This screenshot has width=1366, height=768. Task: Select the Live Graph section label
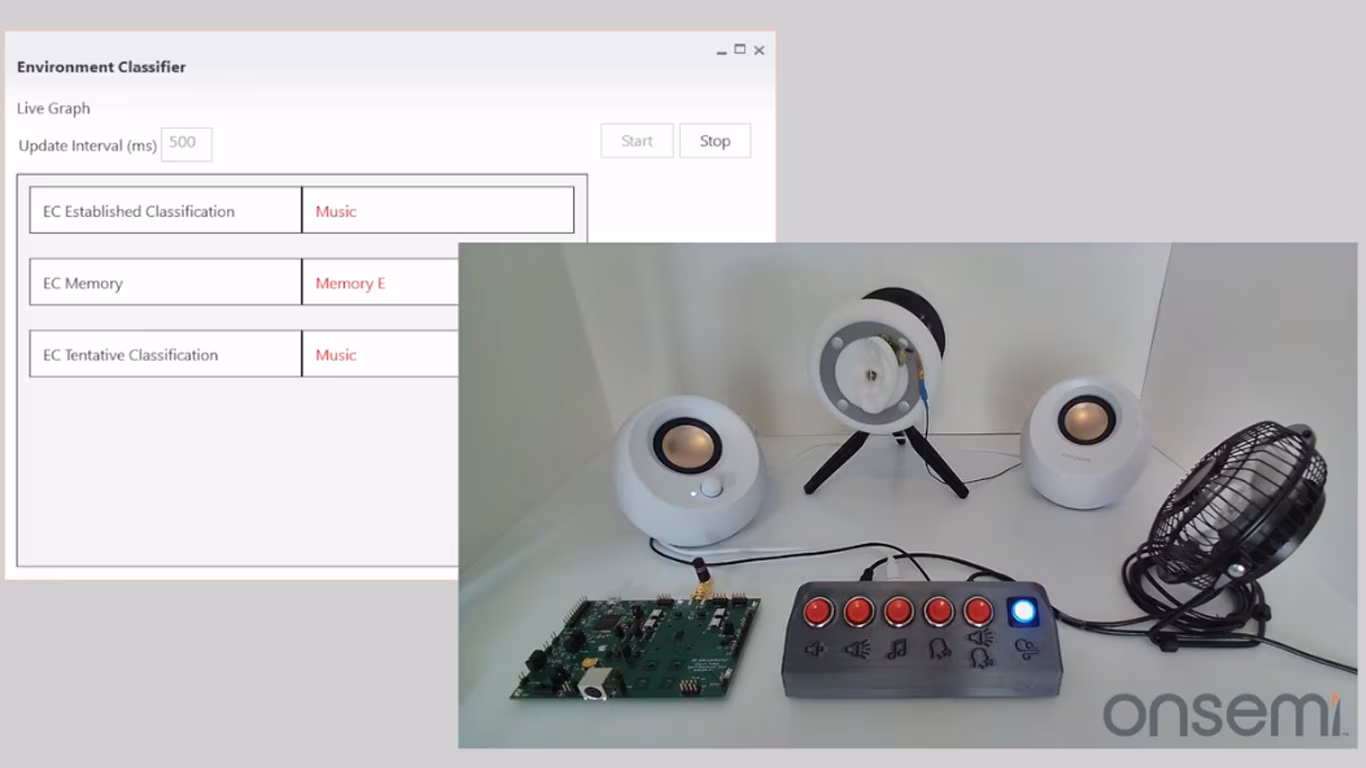pos(52,108)
